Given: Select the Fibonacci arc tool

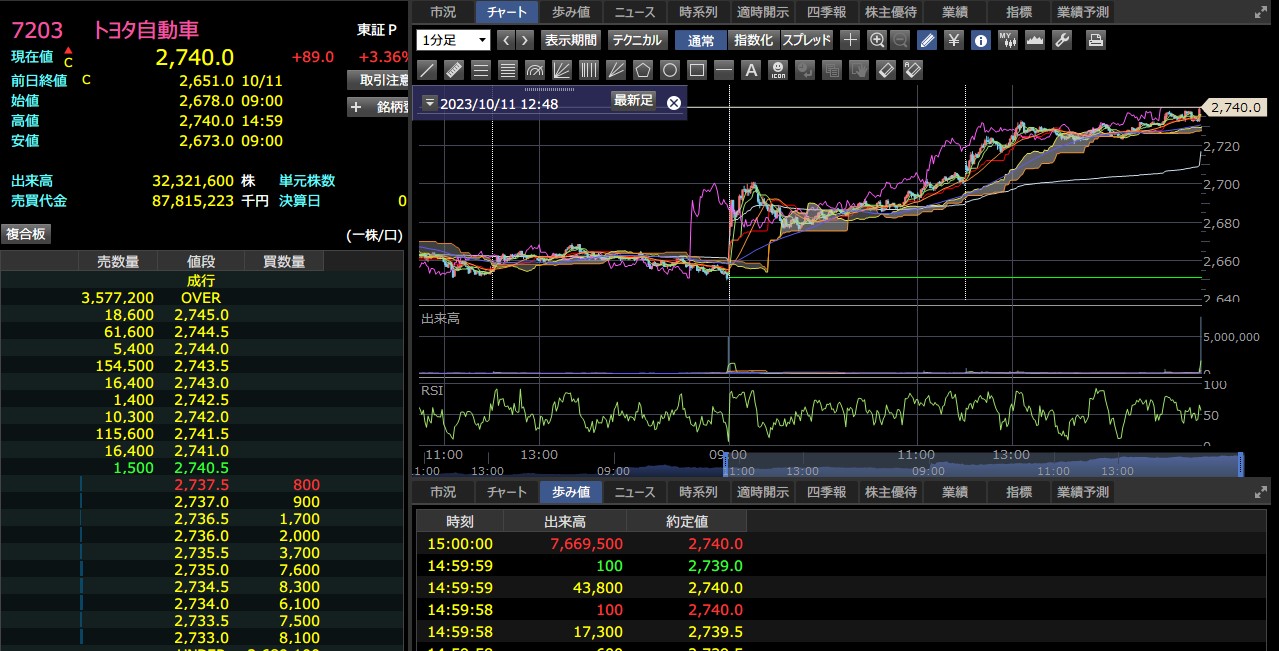Looking at the screenshot, I should 535,70.
